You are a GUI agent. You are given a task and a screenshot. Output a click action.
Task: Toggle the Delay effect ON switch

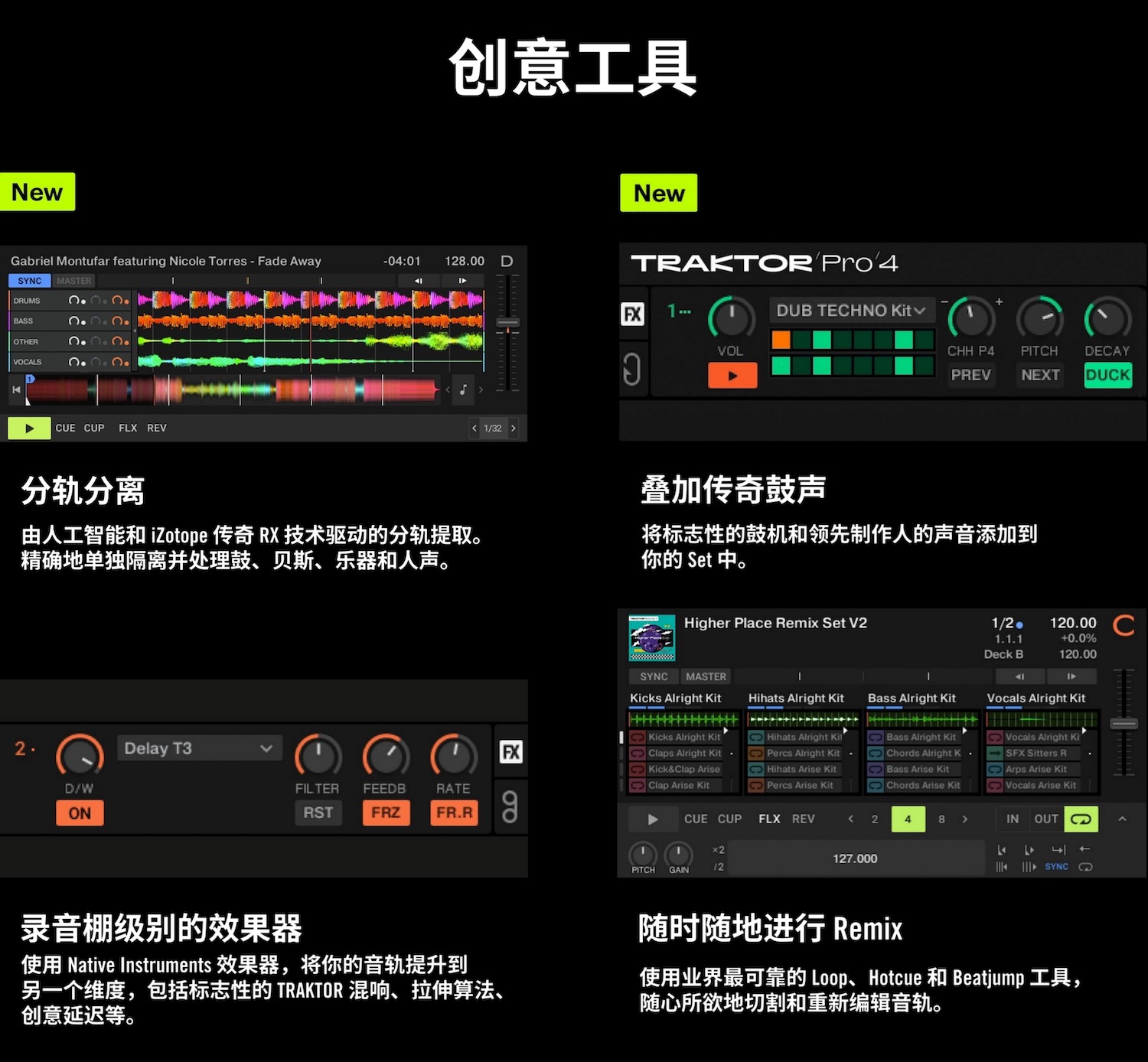coord(79,813)
